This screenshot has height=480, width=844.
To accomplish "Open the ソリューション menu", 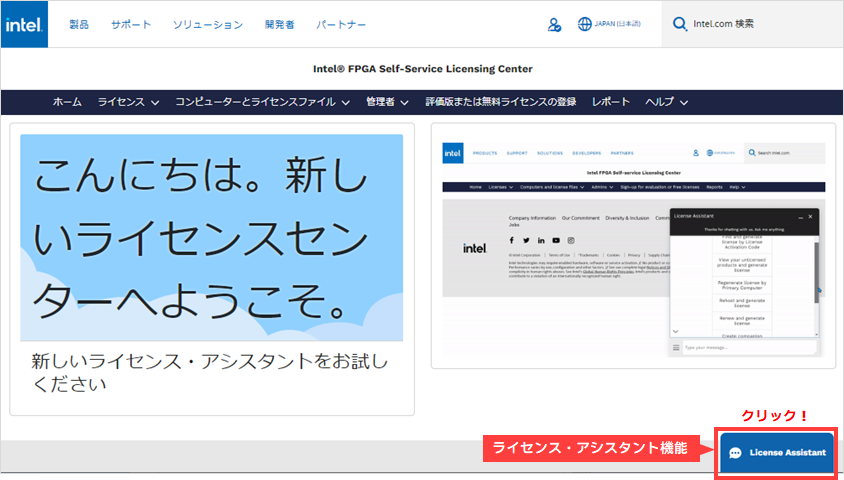I will tap(208, 25).
